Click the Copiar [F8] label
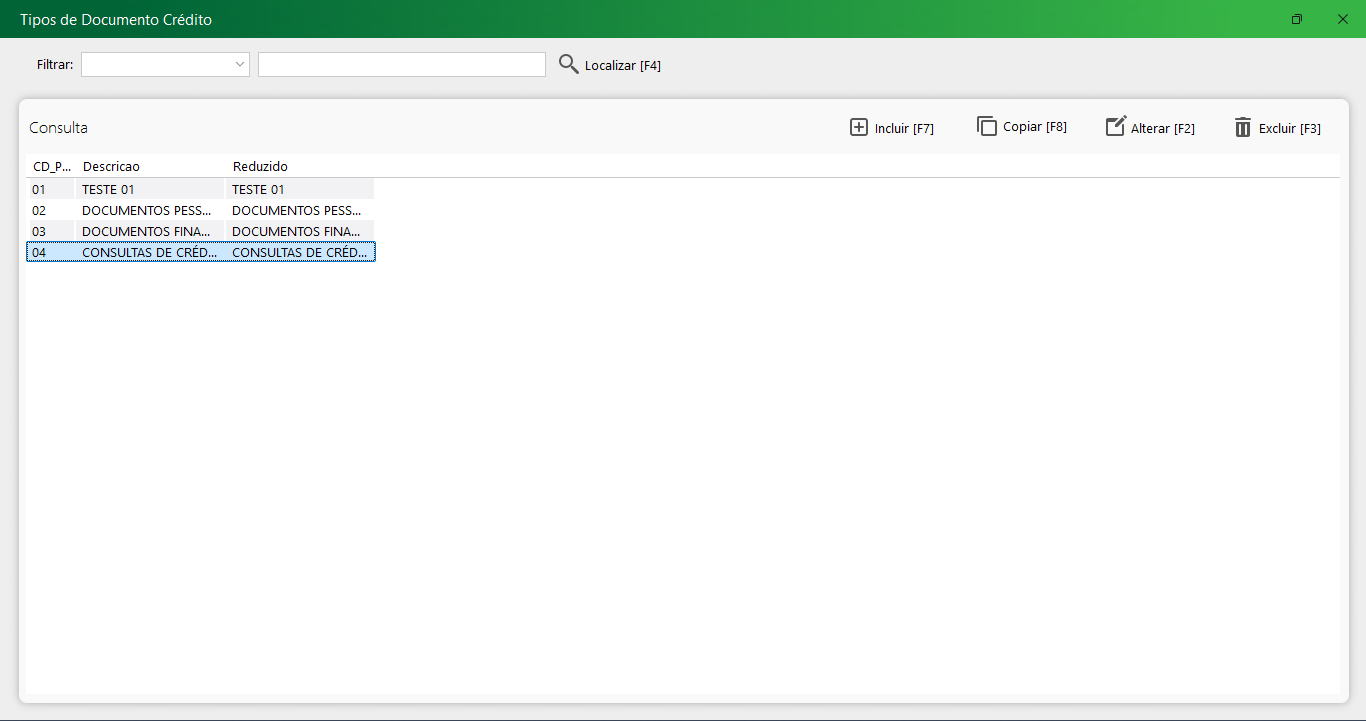1366x721 pixels. coord(1035,127)
